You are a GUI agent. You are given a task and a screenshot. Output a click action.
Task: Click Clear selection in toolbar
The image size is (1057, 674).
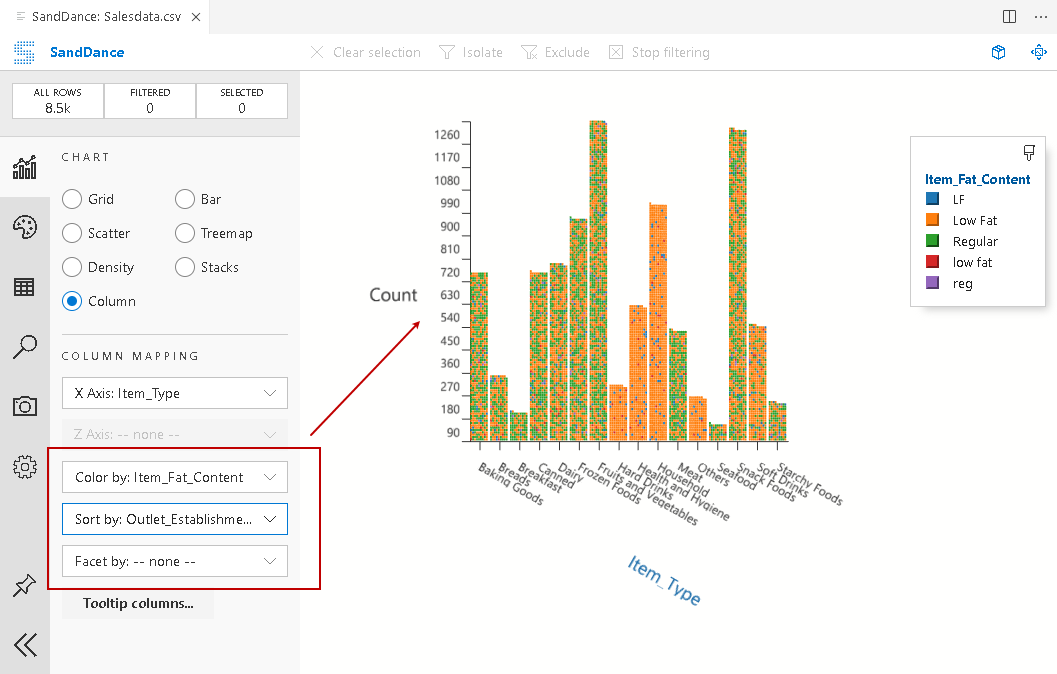point(365,52)
